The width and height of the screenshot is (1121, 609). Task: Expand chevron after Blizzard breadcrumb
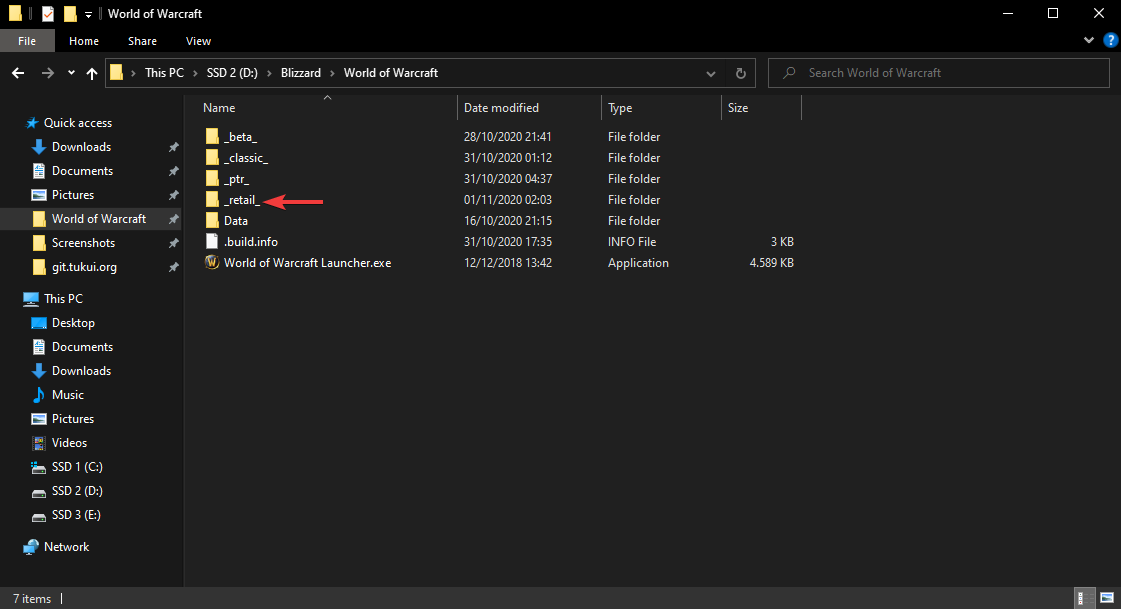(x=332, y=73)
